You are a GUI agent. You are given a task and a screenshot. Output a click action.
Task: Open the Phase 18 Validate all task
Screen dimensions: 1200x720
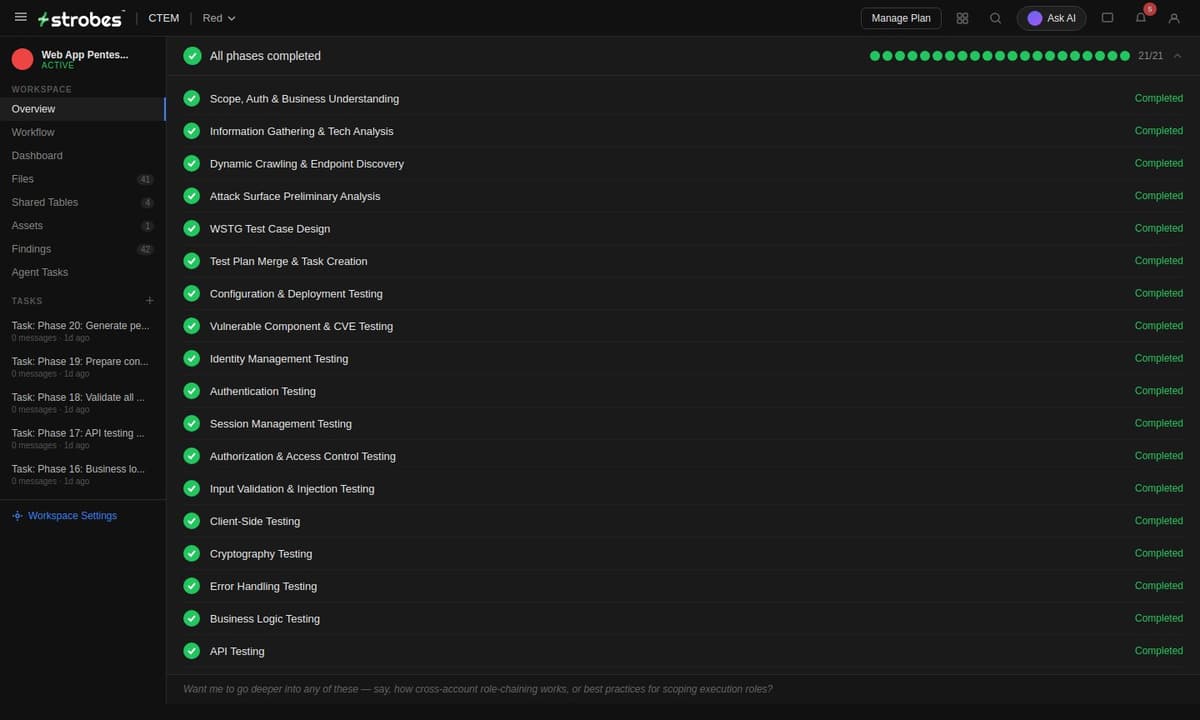pos(83,402)
